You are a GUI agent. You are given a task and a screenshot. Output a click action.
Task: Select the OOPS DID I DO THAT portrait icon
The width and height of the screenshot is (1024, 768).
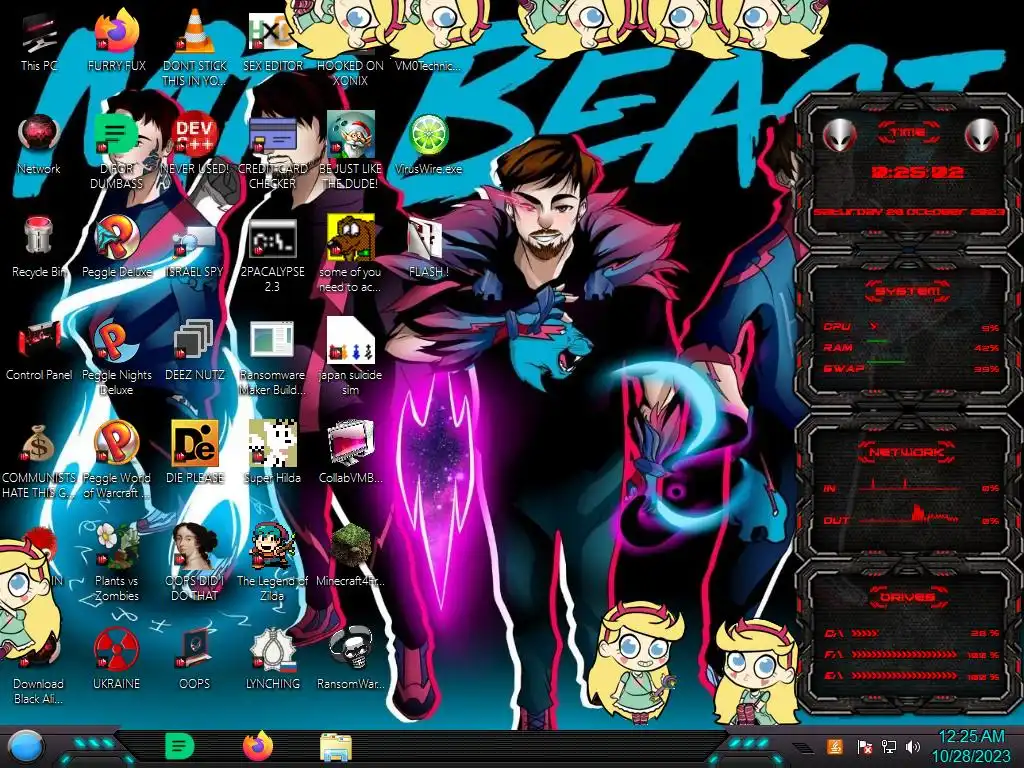tap(195, 563)
